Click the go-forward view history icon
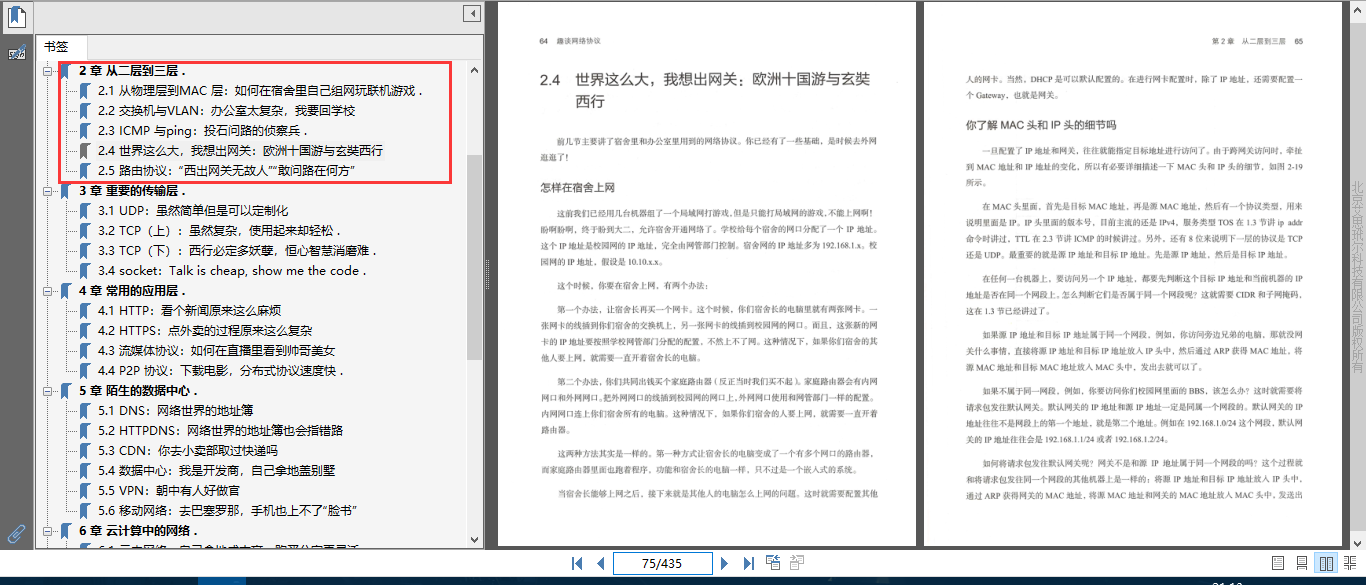The height and width of the screenshot is (585, 1366). pyautogui.click(x=797, y=562)
